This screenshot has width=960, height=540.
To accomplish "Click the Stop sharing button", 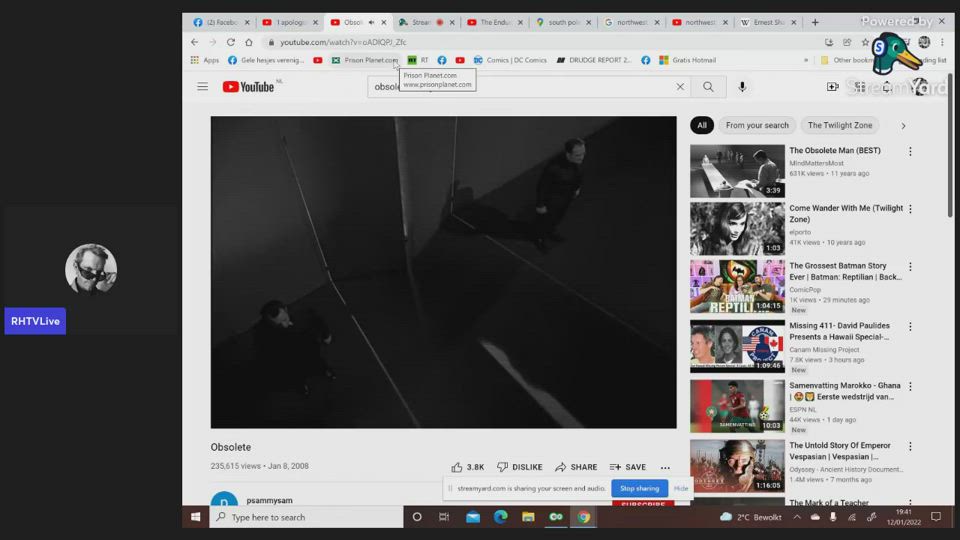I will click(x=639, y=488).
